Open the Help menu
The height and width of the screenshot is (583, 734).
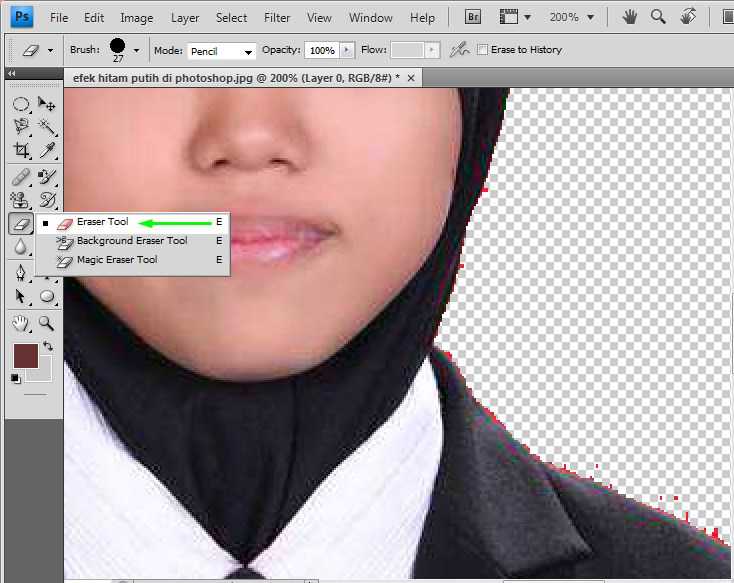422,18
